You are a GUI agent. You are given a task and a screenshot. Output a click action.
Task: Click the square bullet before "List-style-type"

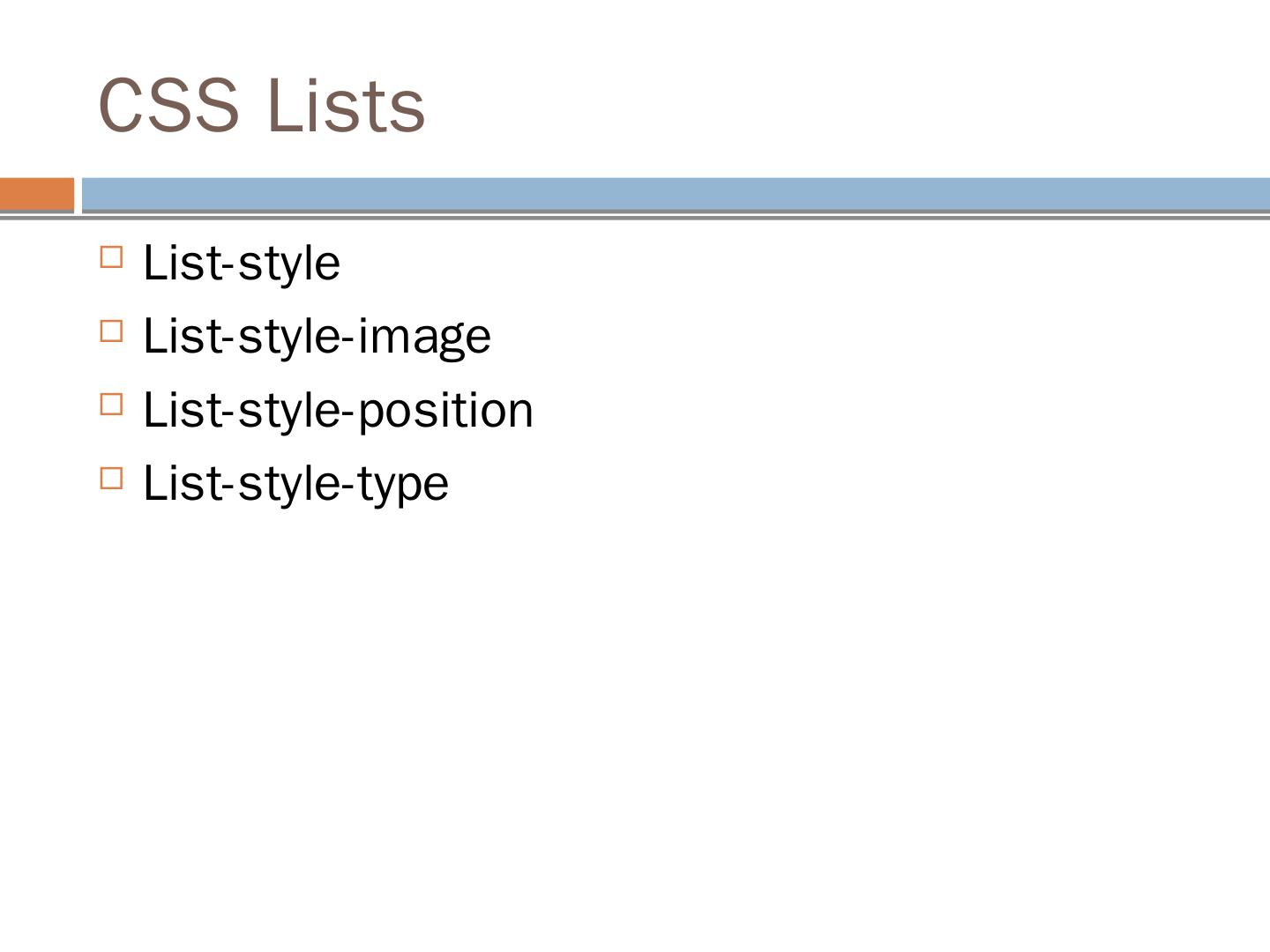[112, 478]
